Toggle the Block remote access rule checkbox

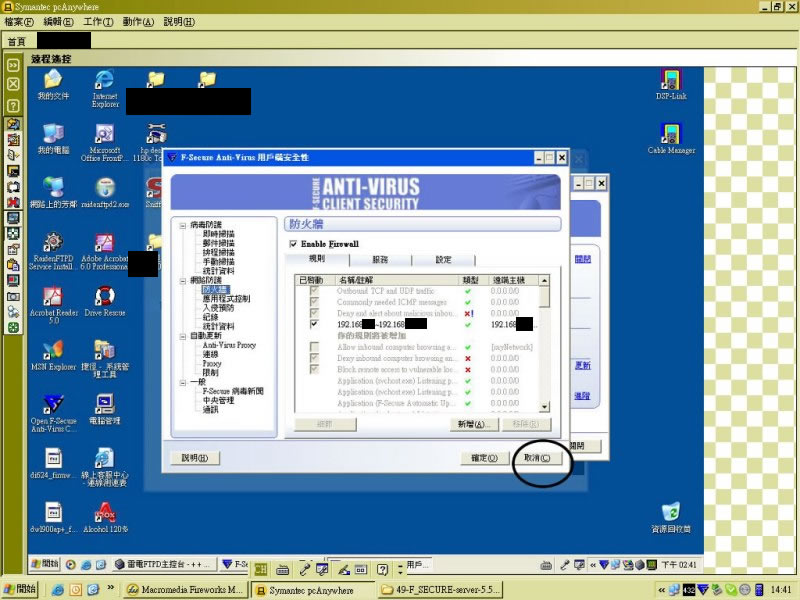click(314, 369)
